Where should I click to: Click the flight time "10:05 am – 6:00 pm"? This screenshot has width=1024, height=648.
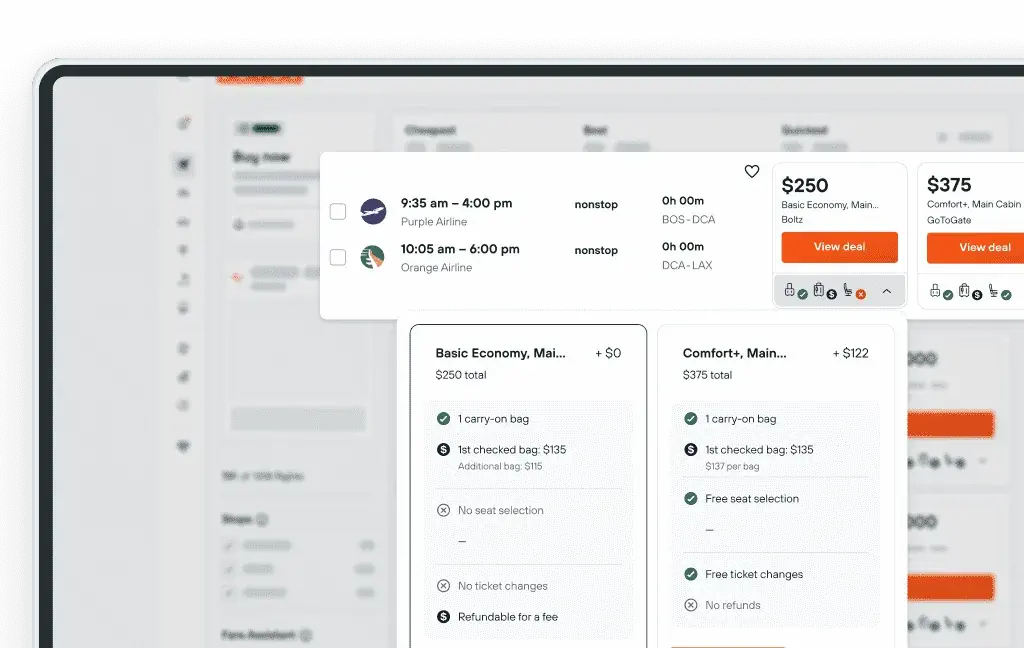click(x=460, y=249)
